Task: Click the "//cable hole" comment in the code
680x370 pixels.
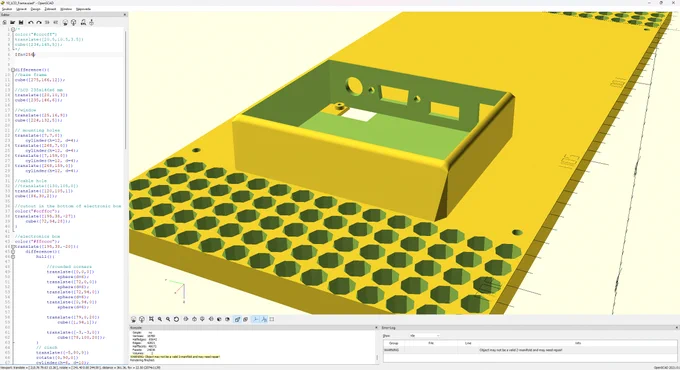Action: [x=30, y=181]
